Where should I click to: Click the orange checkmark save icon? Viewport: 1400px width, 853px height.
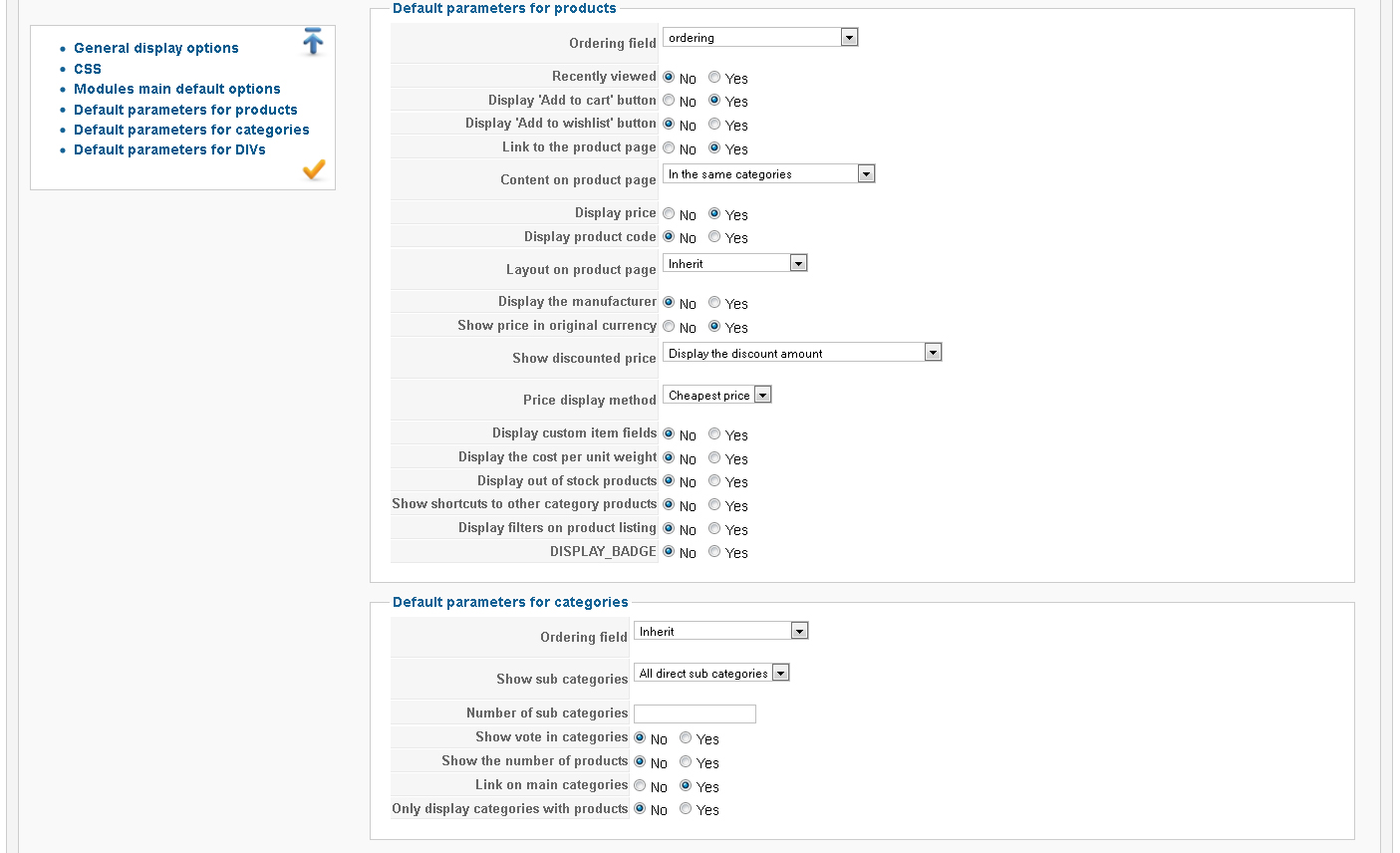[x=314, y=169]
